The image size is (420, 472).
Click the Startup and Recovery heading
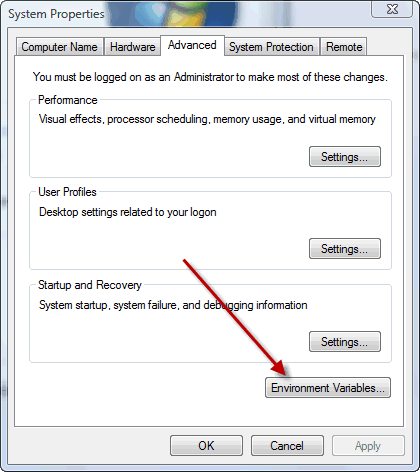[90, 285]
